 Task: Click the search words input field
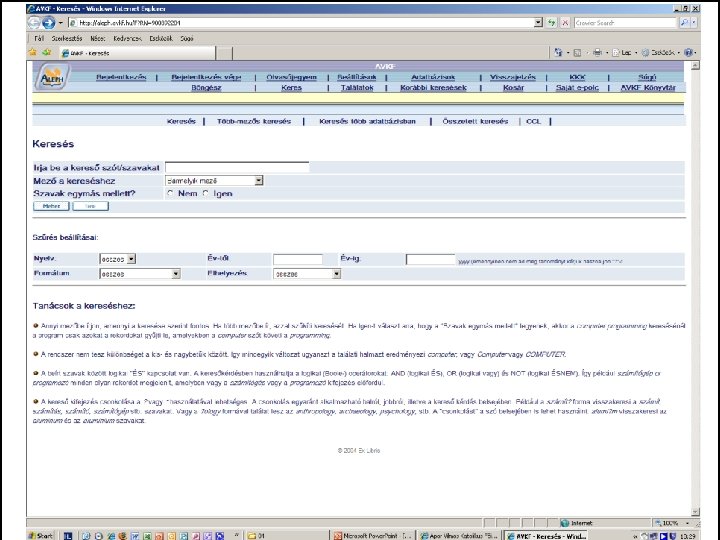[x=237, y=167]
